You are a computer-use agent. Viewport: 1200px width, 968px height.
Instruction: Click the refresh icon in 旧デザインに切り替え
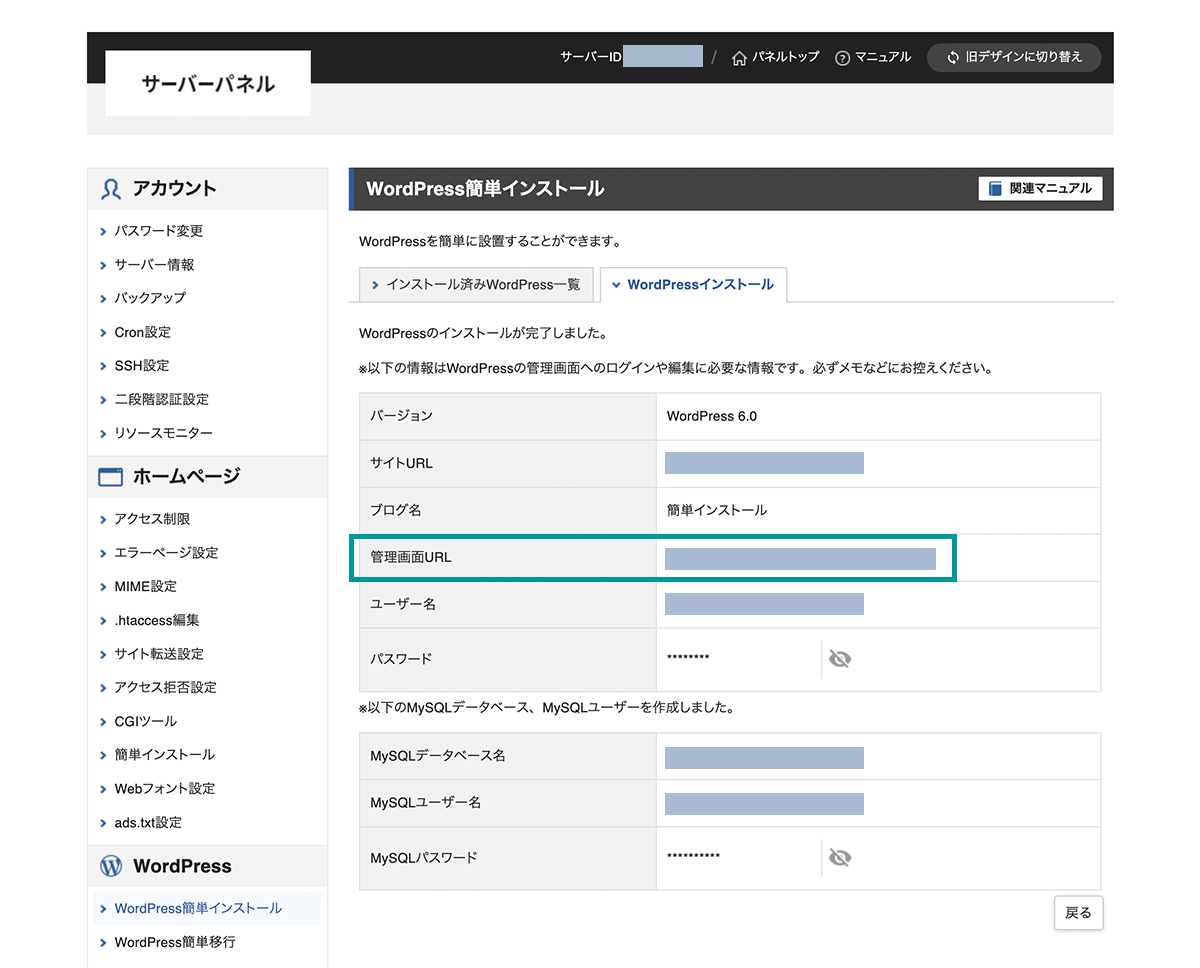(953, 58)
